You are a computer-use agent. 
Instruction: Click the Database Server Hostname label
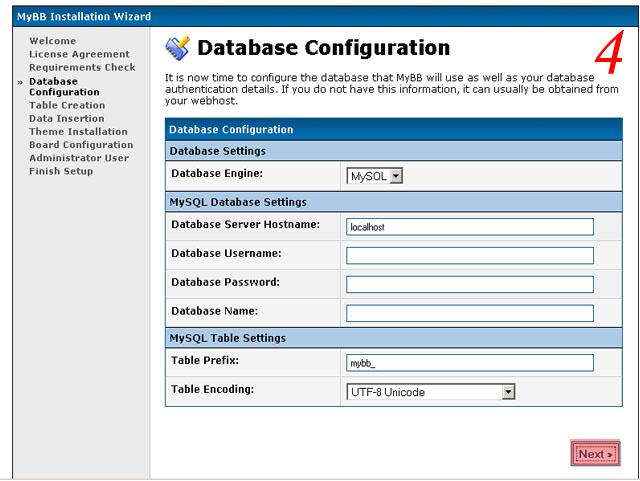point(245,224)
